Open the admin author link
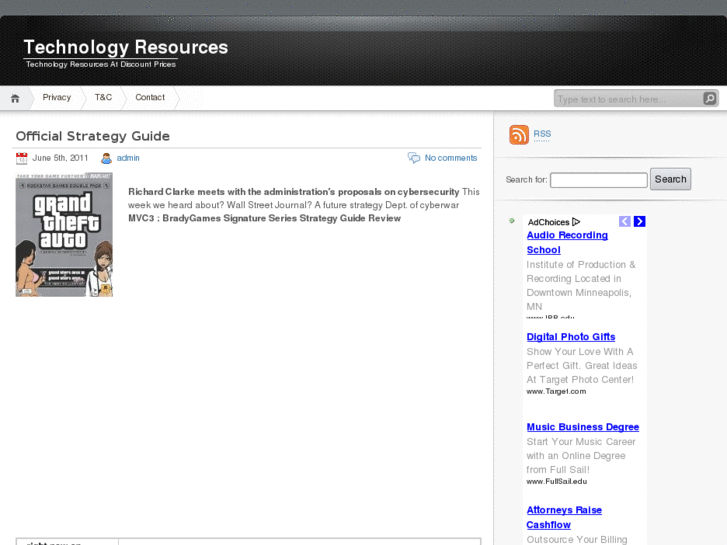 (x=128, y=158)
